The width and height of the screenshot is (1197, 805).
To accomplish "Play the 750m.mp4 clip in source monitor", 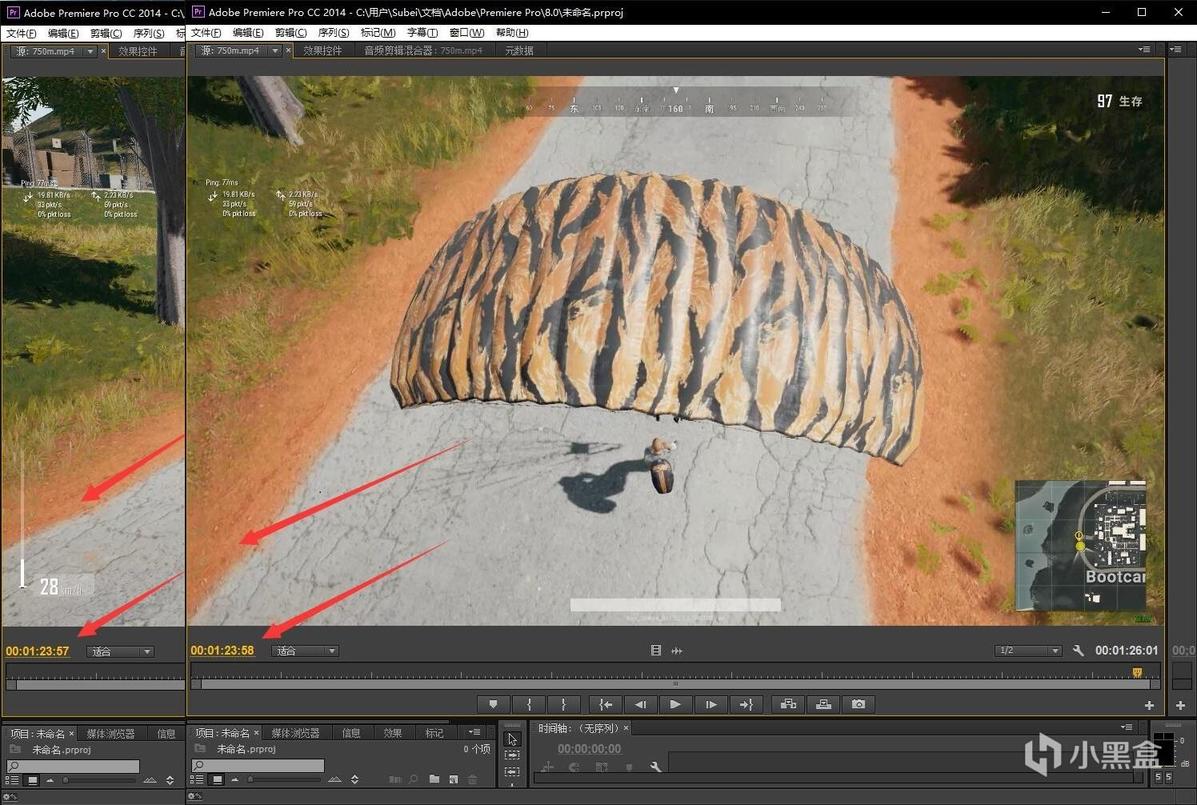I will pyautogui.click(x=676, y=704).
